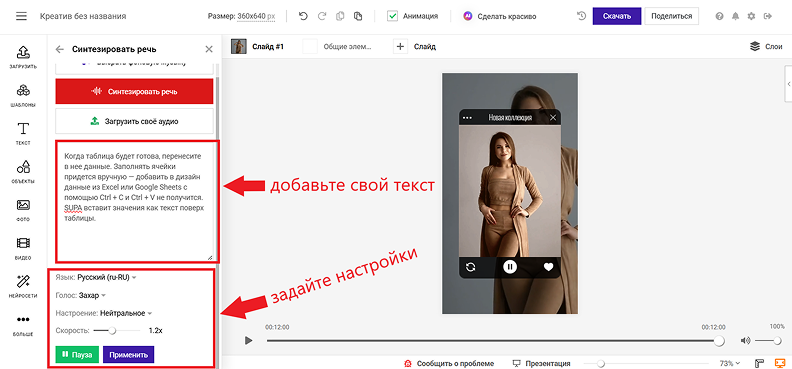Click the logout icon at top right
792x369 pixels.
[x=768, y=16]
